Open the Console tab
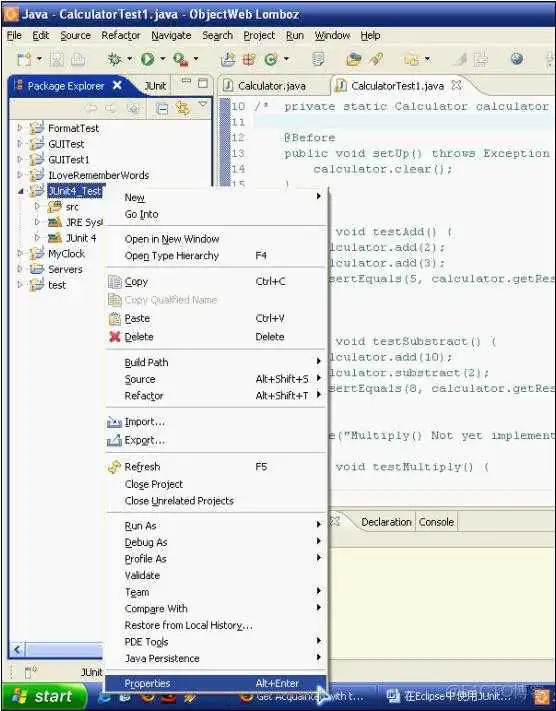The height and width of the screenshot is (711, 556). click(436, 522)
